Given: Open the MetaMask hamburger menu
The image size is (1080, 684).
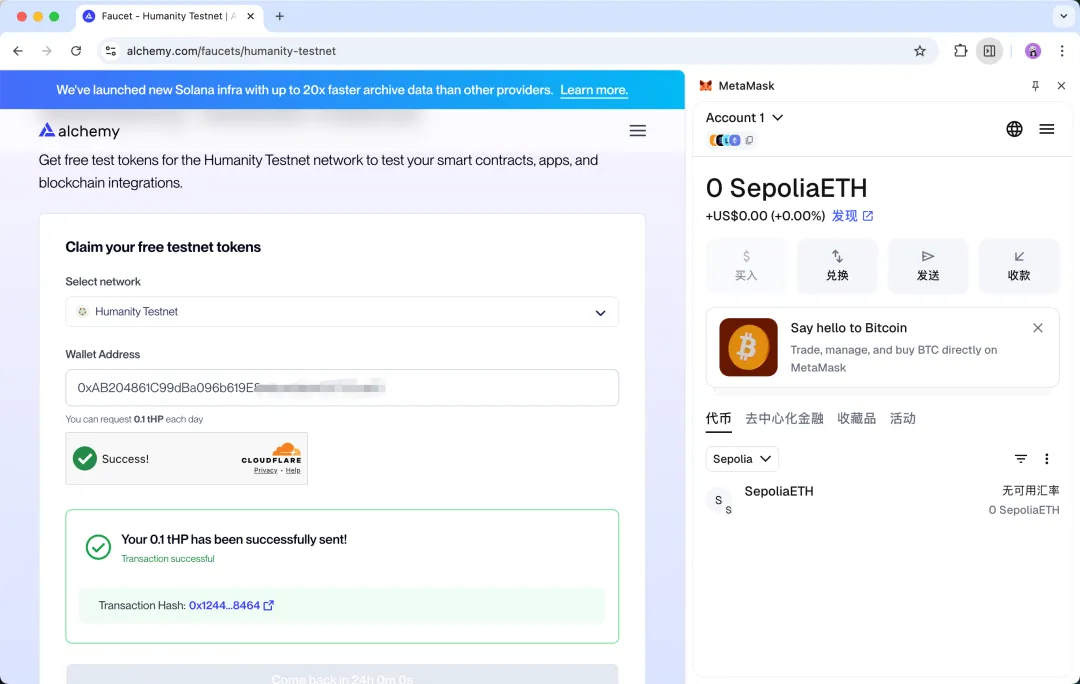Looking at the screenshot, I should pos(1046,129).
